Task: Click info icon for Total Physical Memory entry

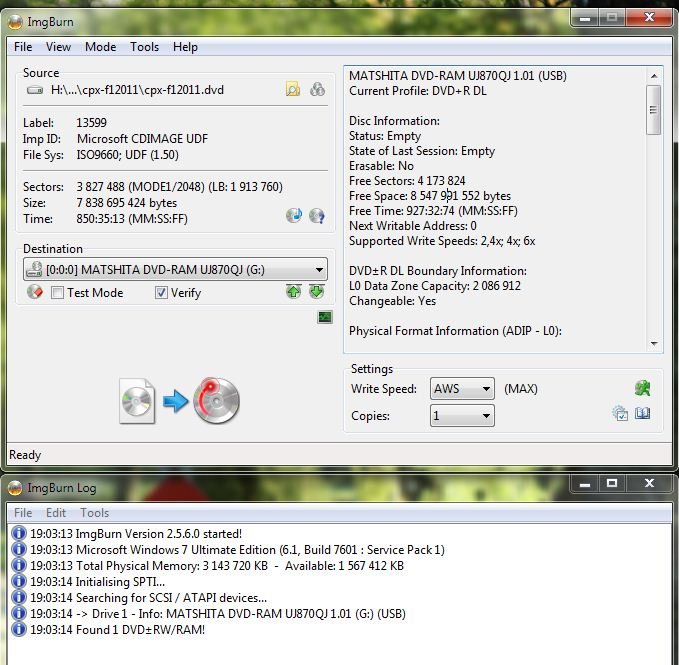Action: 19,565
